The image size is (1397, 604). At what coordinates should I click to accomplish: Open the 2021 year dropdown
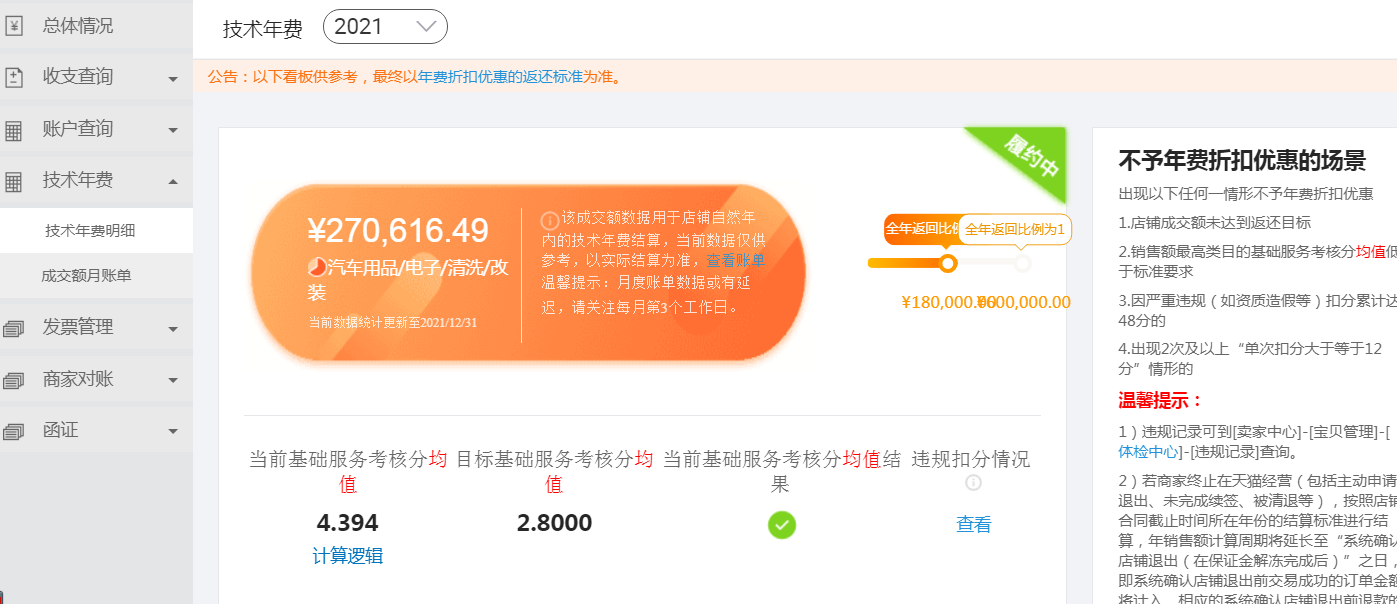pos(385,27)
